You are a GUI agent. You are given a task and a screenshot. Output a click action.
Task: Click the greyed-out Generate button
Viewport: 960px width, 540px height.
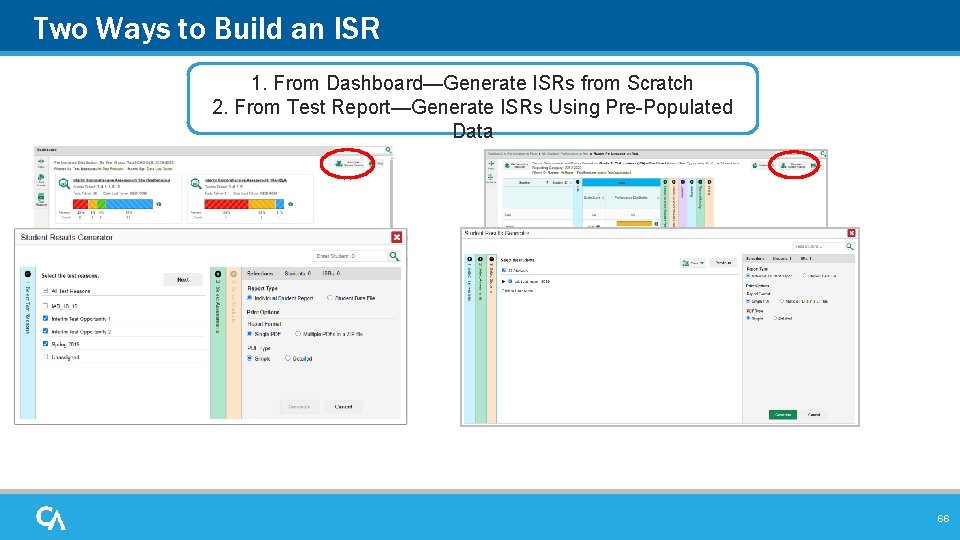(x=299, y=407)
